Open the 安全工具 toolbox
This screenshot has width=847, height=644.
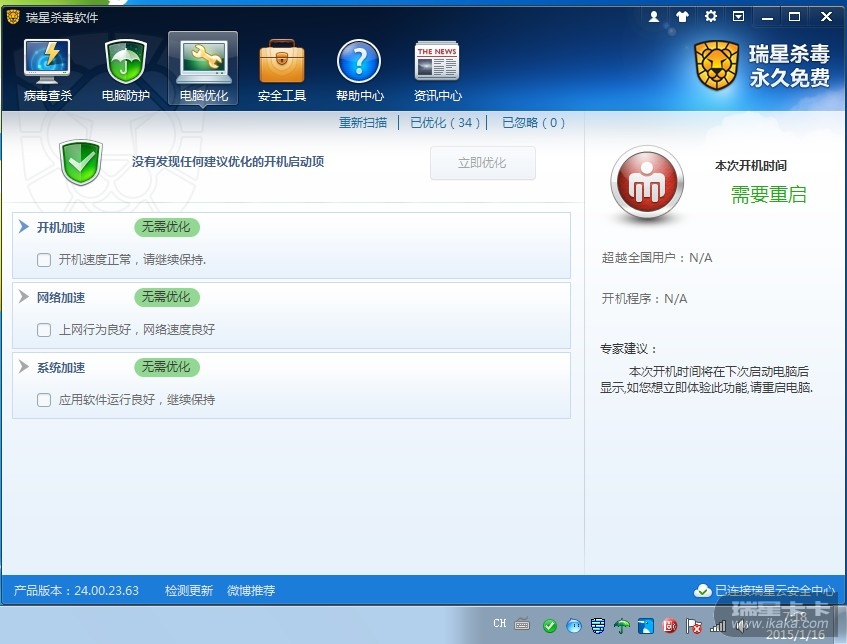281,70
